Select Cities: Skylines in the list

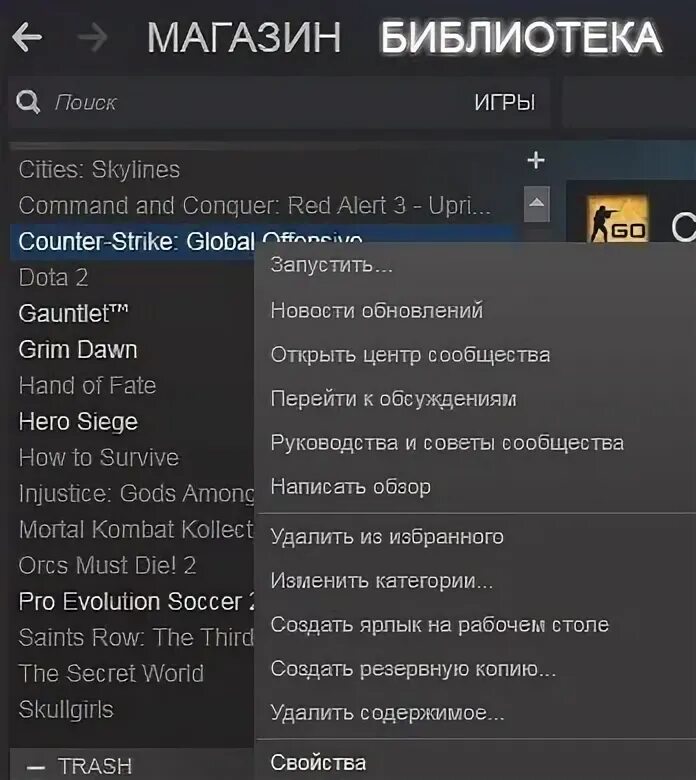pos(99,170)
